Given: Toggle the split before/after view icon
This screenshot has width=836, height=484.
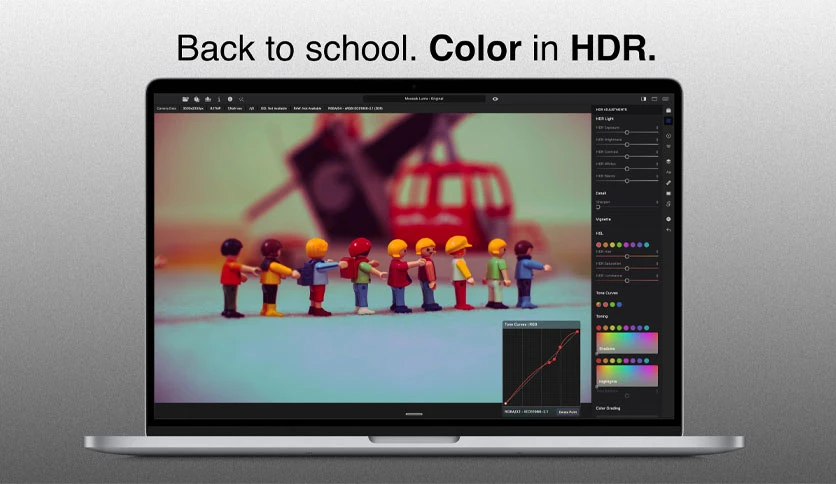Looking at the screenshot, I should [644, 99].
